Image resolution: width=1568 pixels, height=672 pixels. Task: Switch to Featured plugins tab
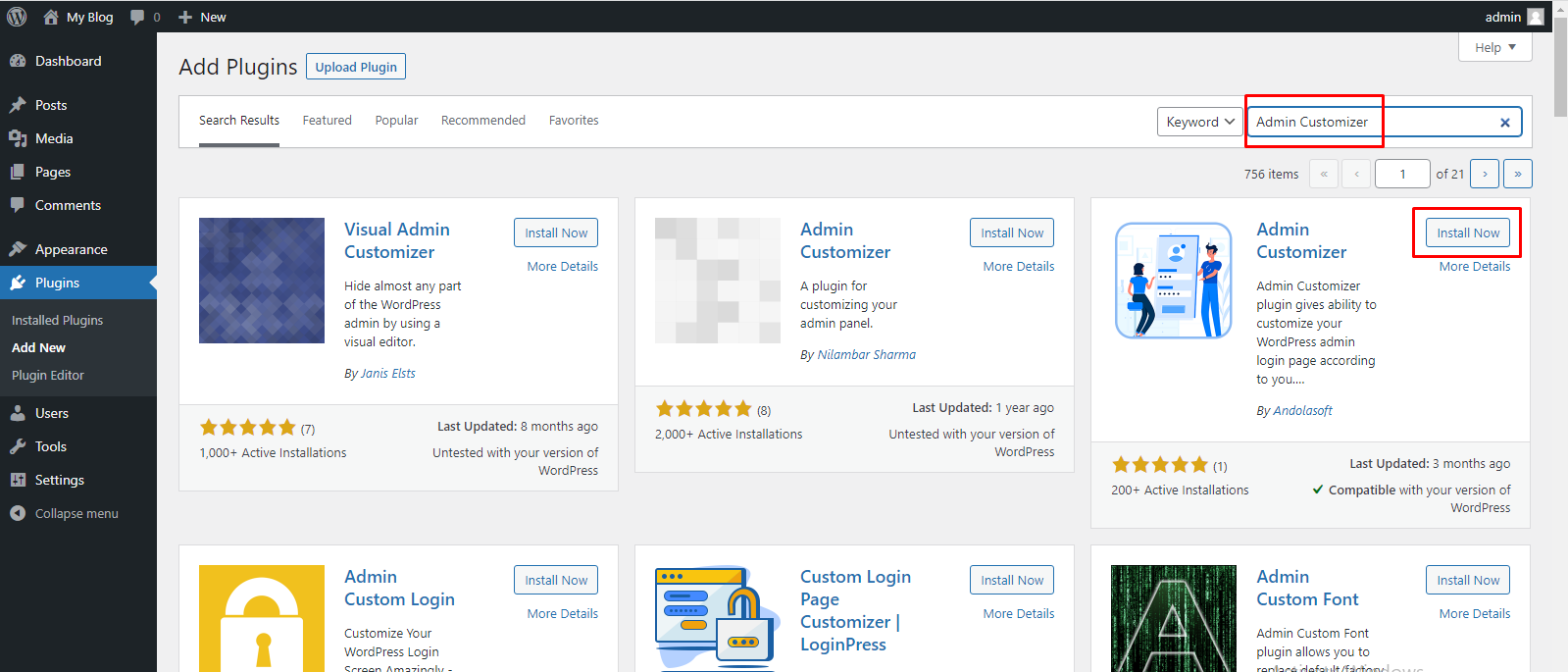pos(327,121)
